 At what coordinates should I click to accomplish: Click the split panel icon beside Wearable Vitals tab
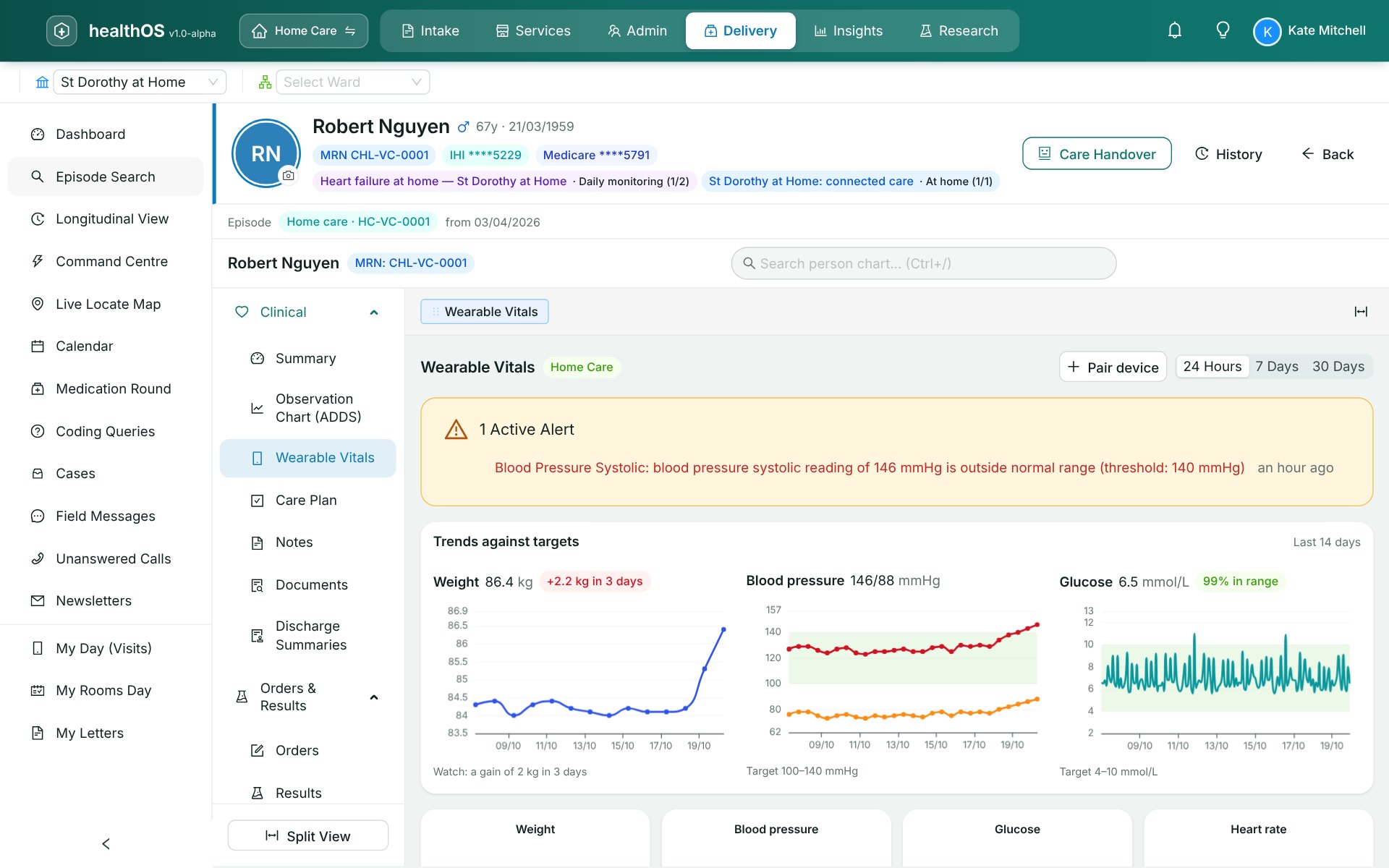click(x=1361, y=312)
